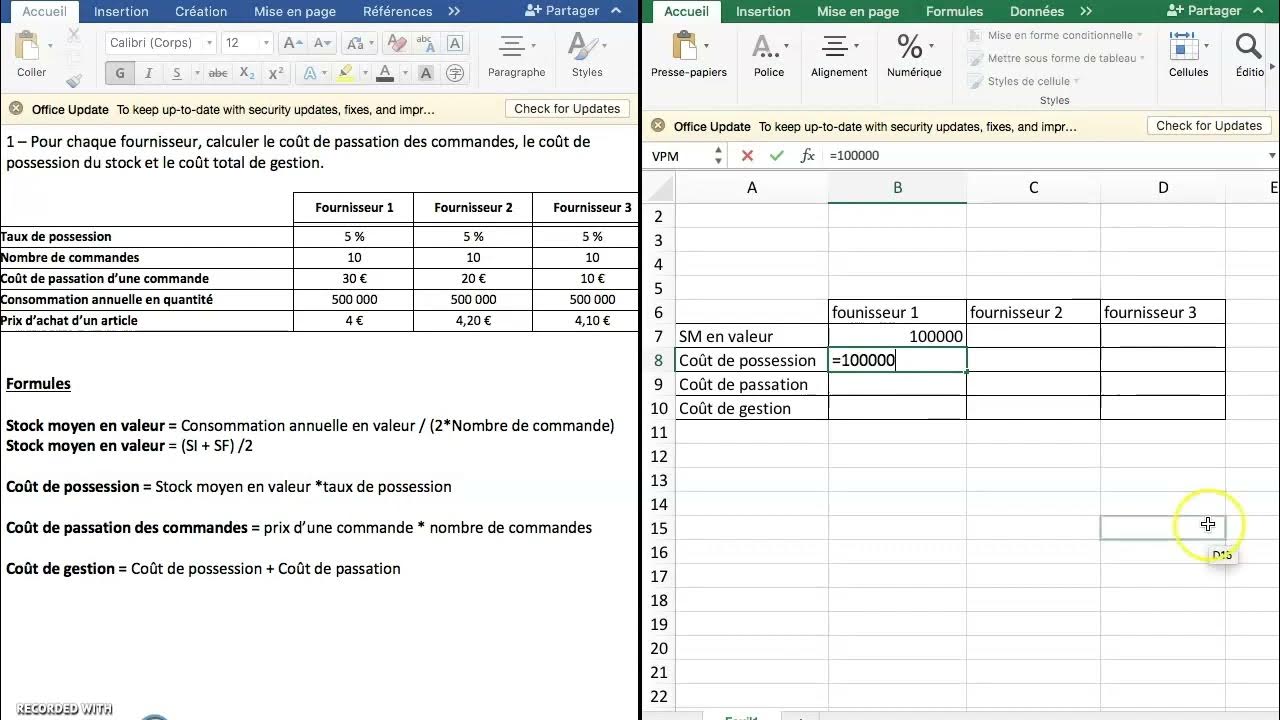This screenshot has height=720, width=1280.
Task: Toggle italic I button in Word
Action: 148,73
